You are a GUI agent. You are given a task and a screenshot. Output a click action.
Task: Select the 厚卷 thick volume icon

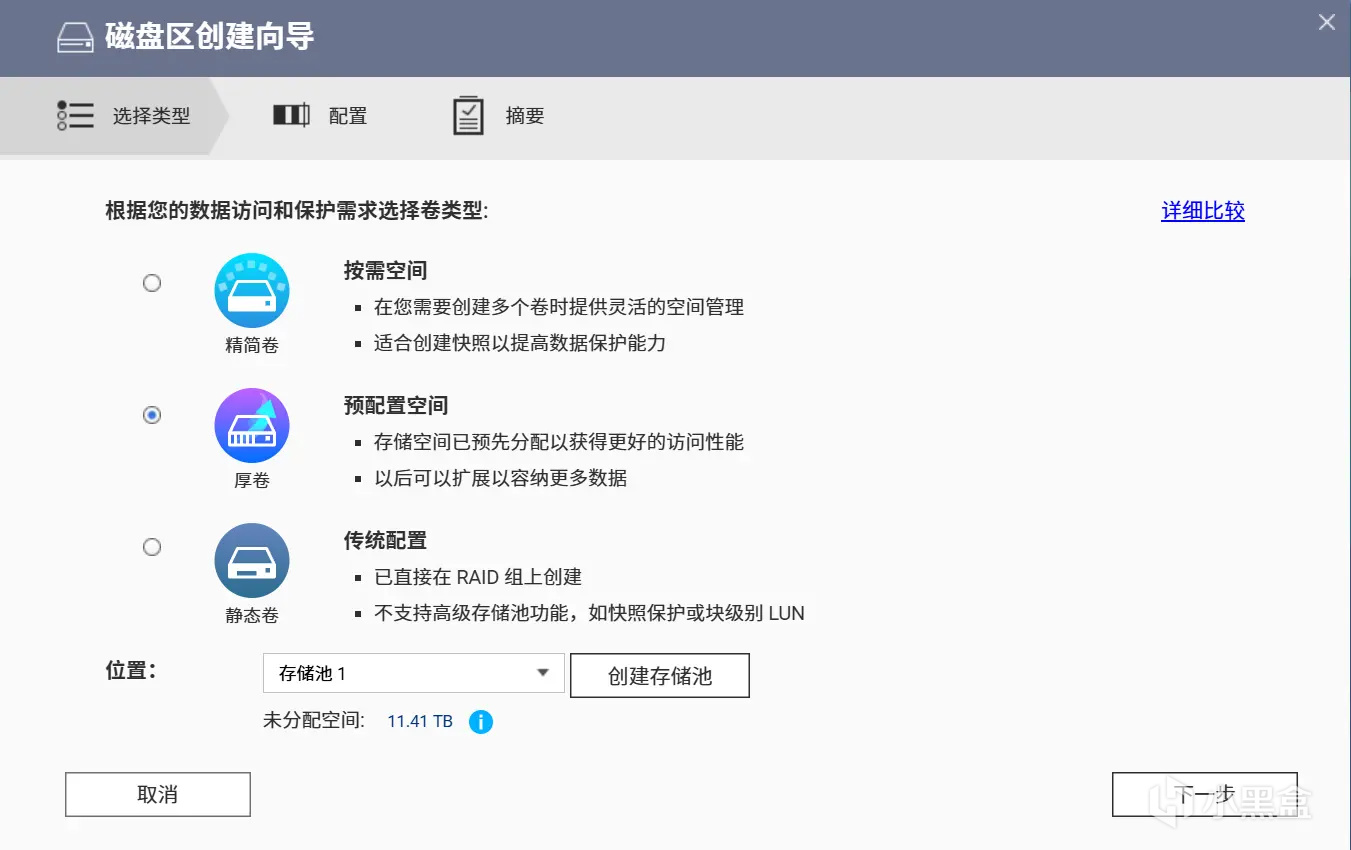(x=252, y=425)
